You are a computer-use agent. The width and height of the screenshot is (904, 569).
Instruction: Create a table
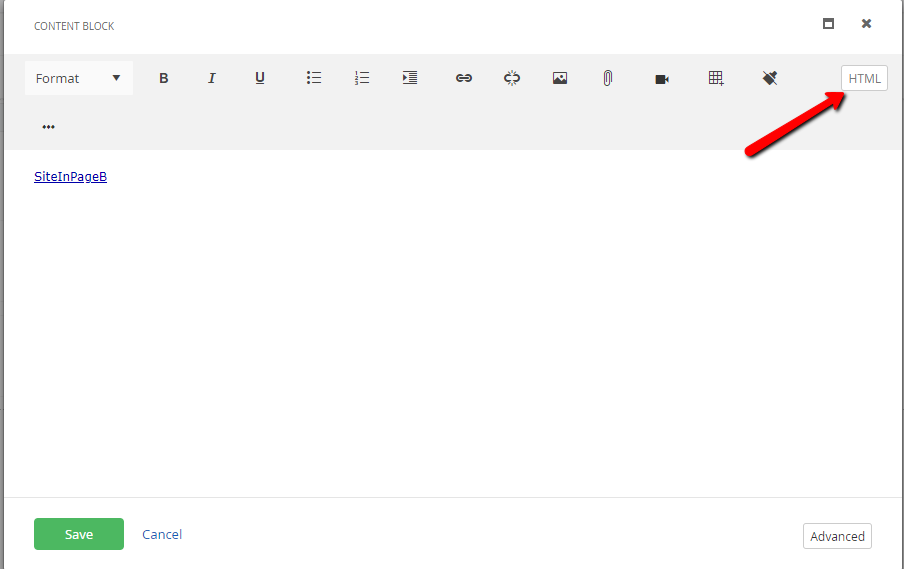[x=716, y=78]
